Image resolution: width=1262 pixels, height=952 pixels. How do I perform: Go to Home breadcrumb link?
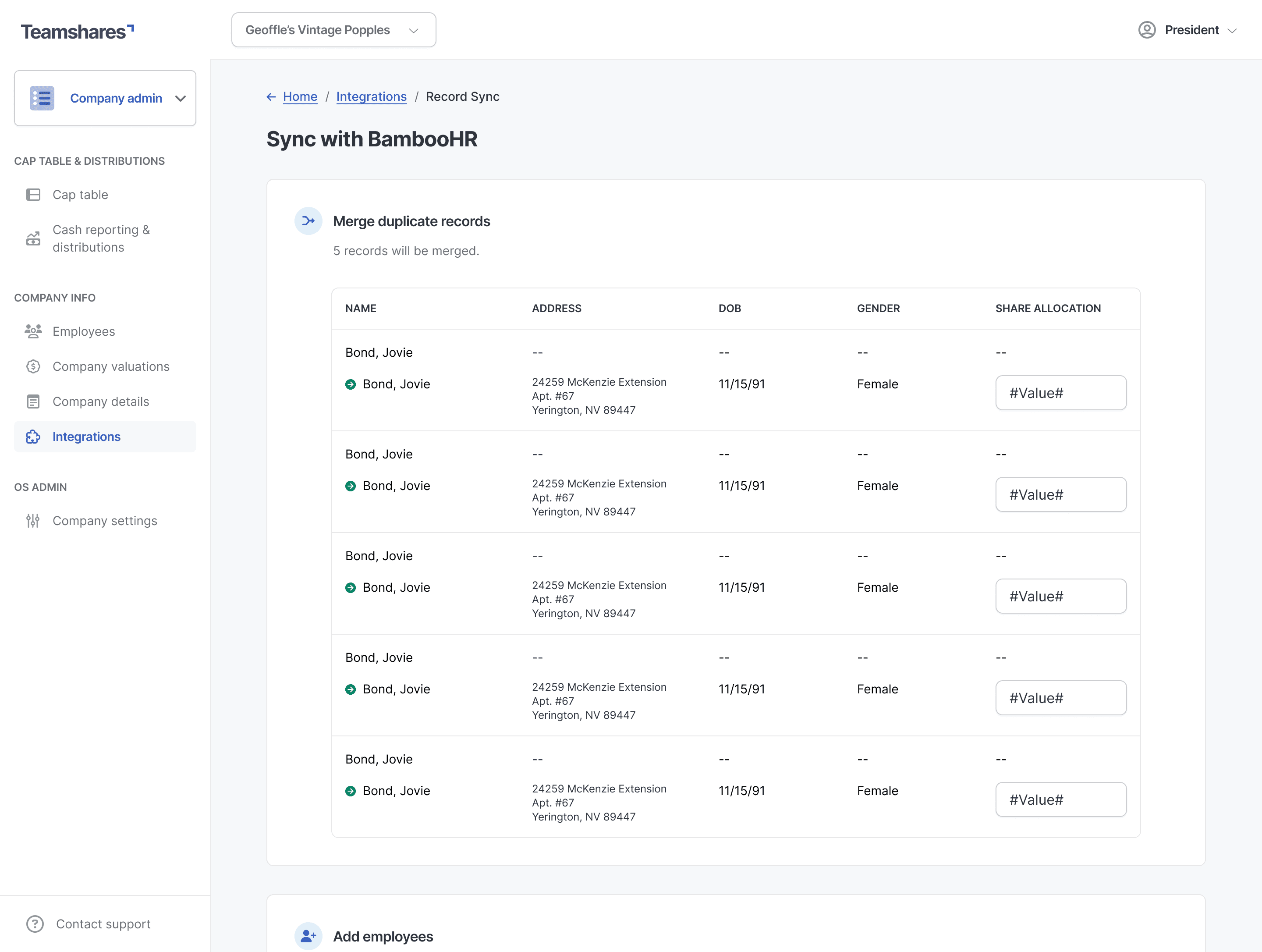pos(300,96)
